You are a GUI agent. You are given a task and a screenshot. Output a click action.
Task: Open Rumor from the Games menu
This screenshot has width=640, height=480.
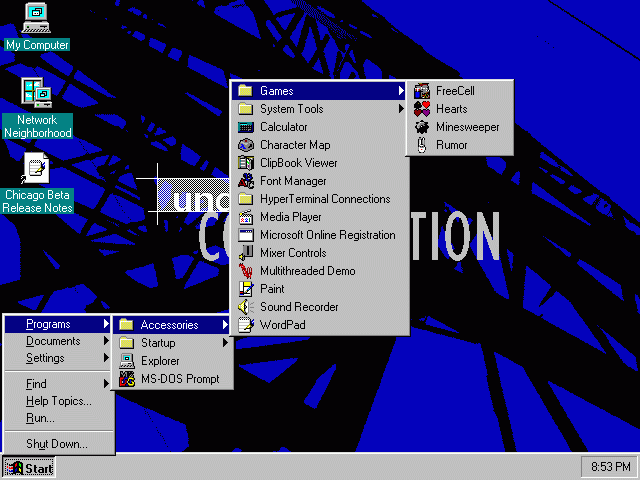[x=460, y=145]
